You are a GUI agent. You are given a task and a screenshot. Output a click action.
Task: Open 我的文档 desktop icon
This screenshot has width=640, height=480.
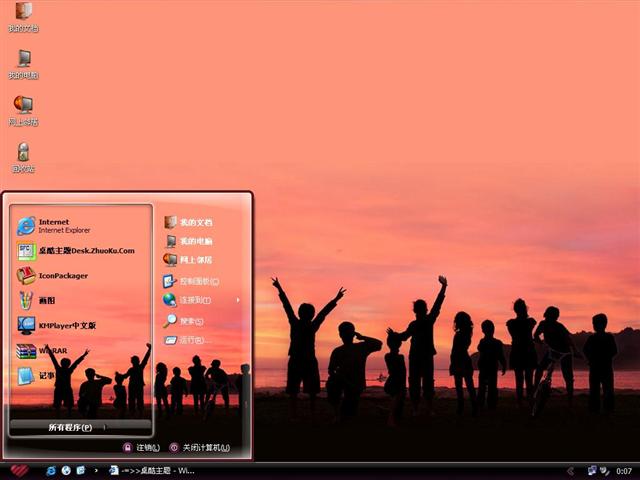click(24, 16)
